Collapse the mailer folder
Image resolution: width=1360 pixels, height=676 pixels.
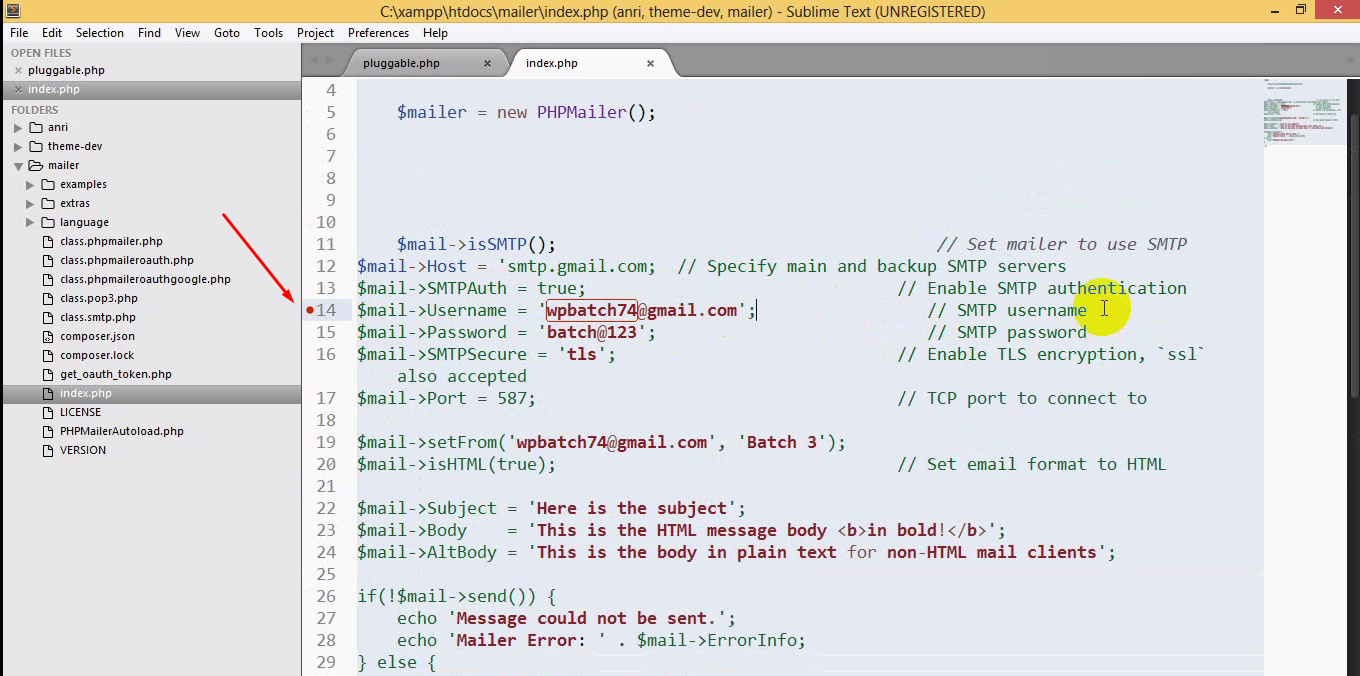click(18, 166)
